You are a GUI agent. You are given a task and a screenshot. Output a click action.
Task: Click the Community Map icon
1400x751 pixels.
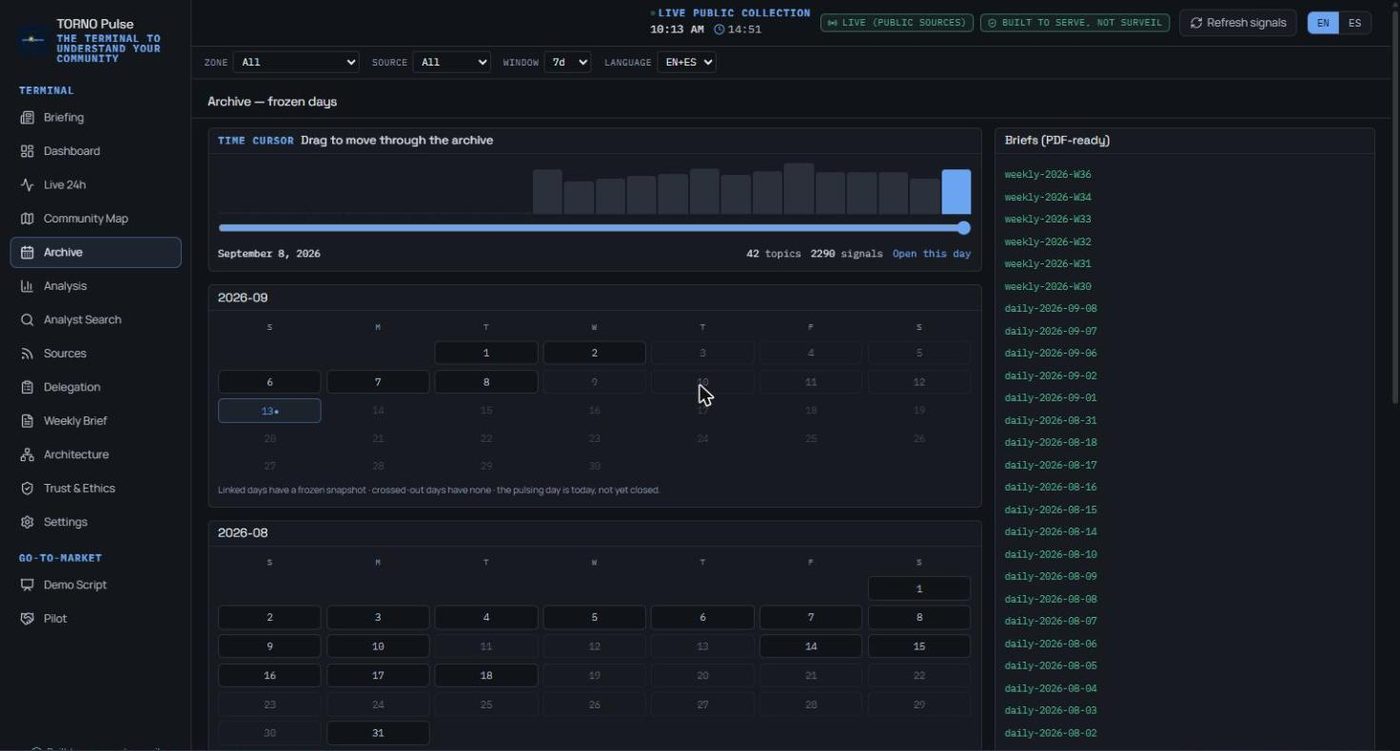tap(27, 219)
